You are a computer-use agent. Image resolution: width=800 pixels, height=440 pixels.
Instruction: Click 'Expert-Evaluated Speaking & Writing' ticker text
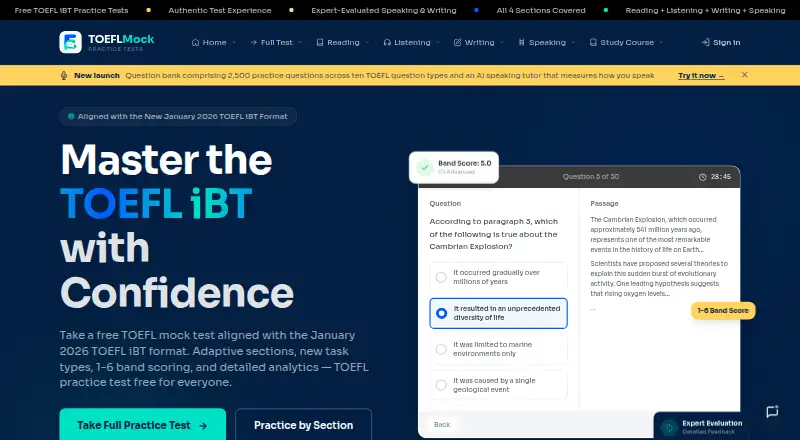pyautogui.click(x=384, y=10)
